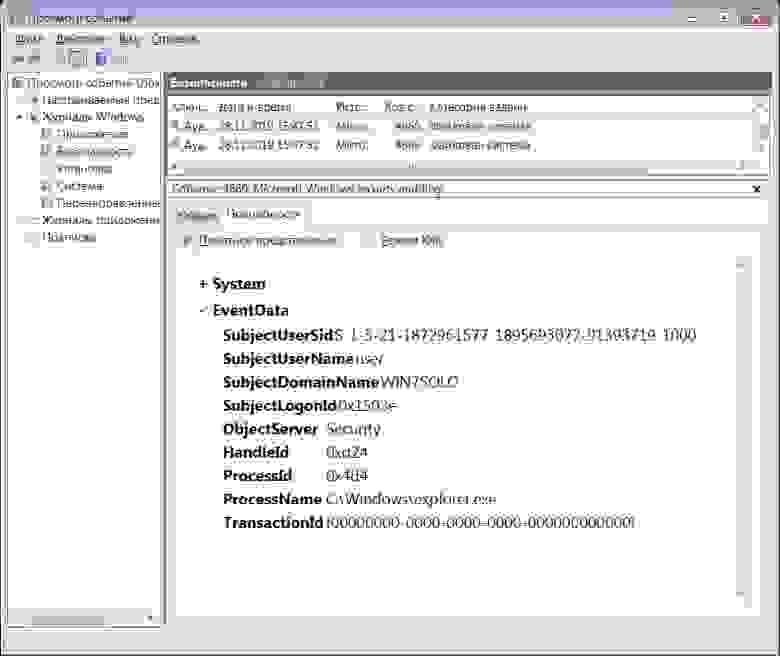This screenshot has height=656, width=780.
Task: Click the TransactionId zero GUID value
Action: point(481,523)
